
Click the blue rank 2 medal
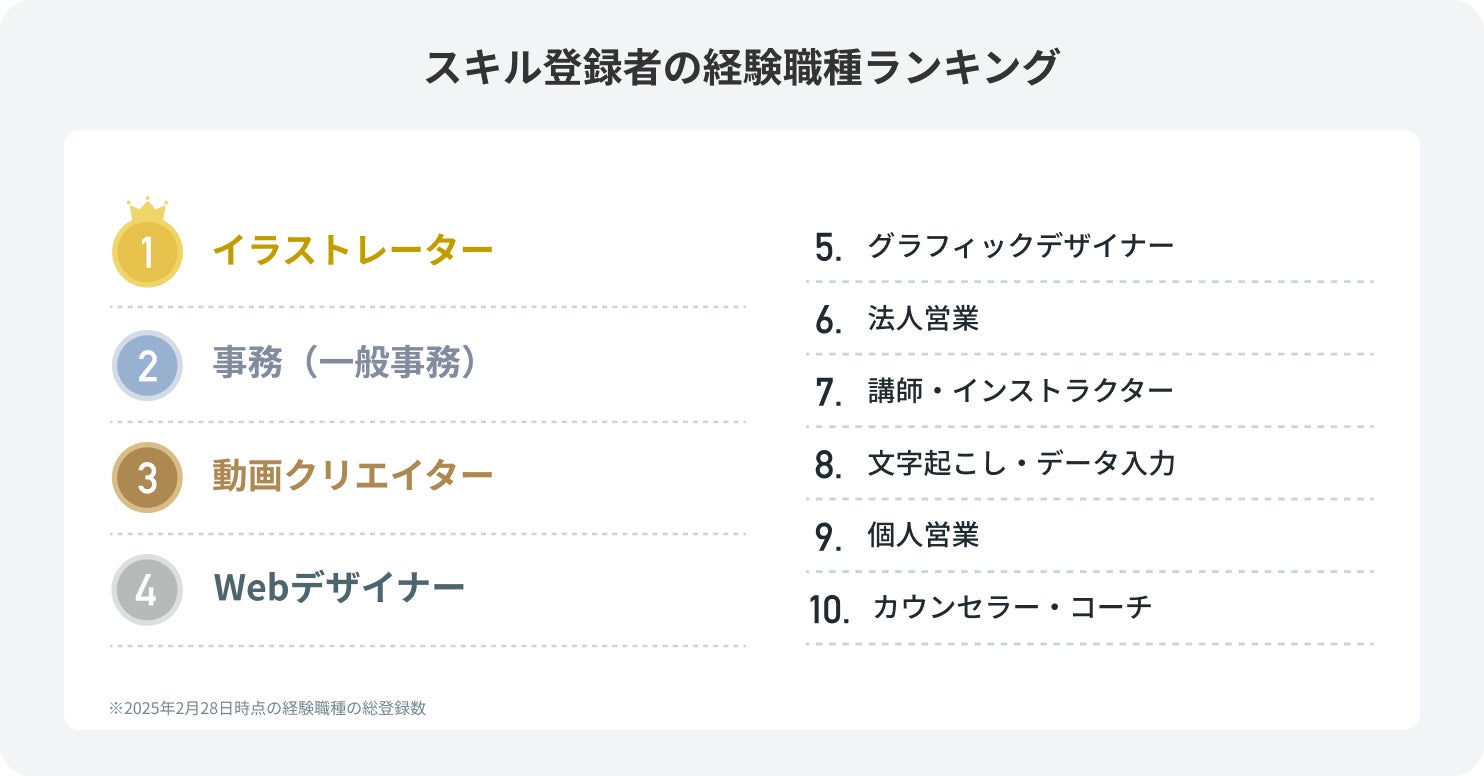pyautogui.click(x=147, y=365)
